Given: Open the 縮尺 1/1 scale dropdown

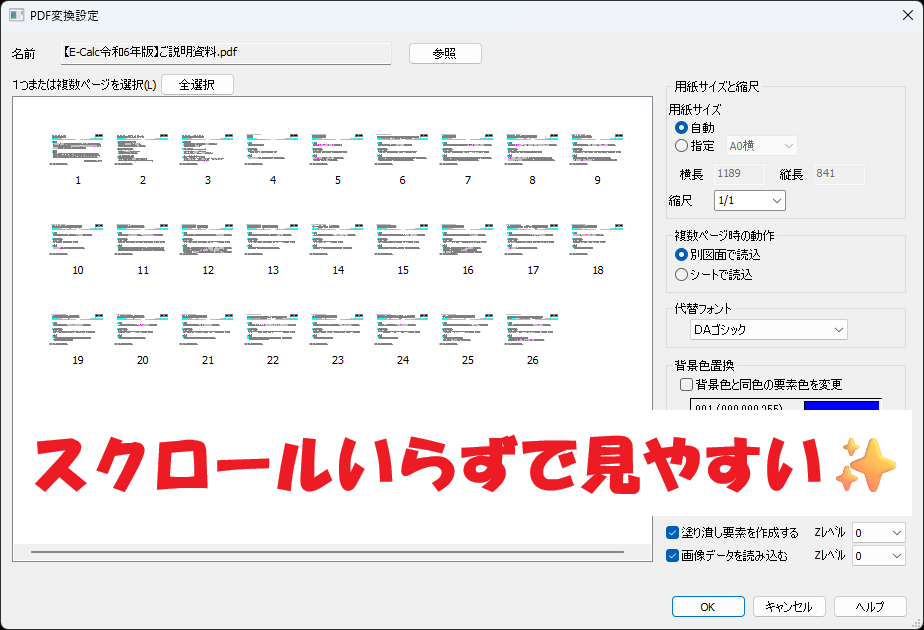Looking at the screenshot, I should (750, 200).
